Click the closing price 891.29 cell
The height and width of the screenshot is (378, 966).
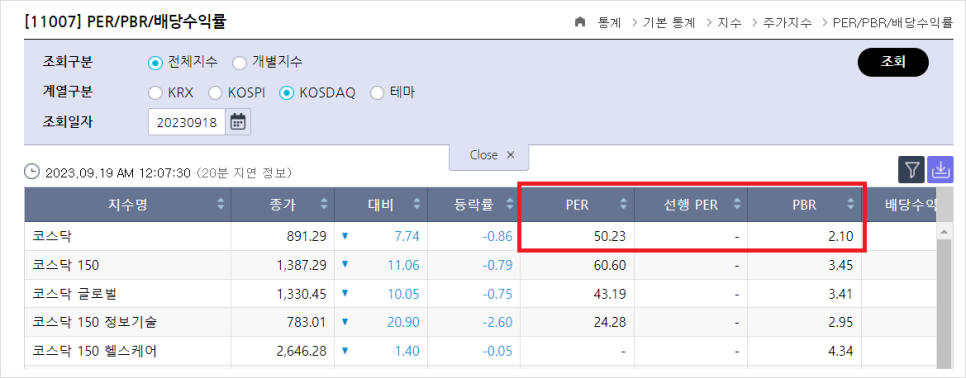[x=282, y=236]
